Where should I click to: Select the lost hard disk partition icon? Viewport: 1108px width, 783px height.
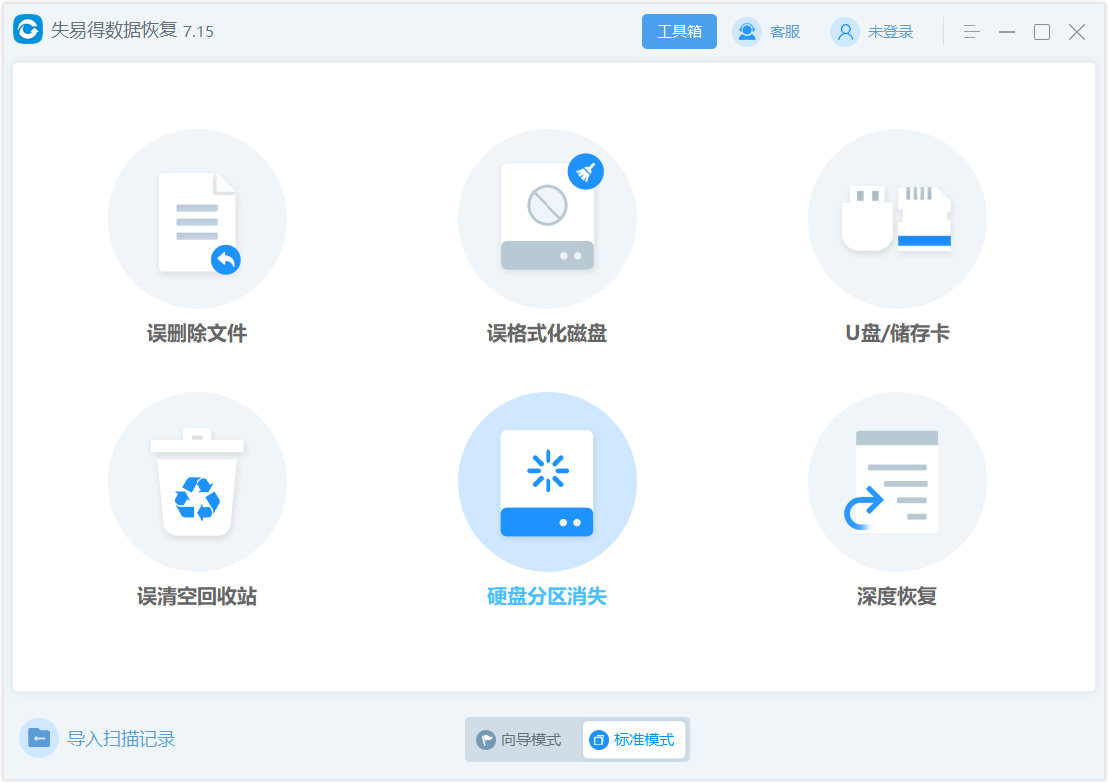point(547,482)
